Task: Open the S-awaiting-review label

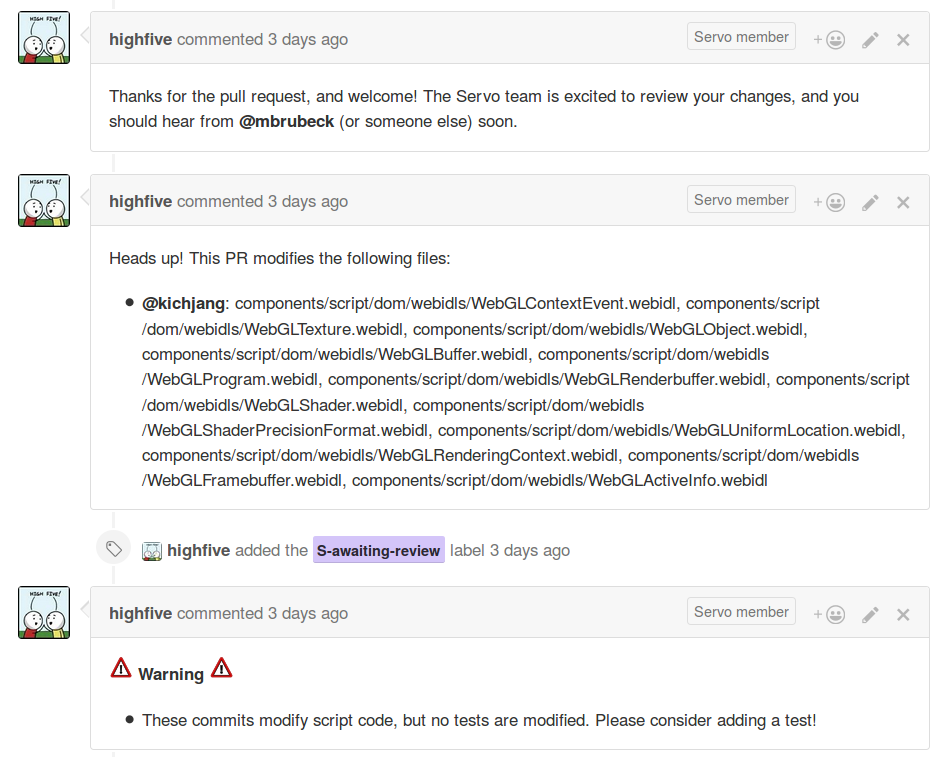Action: point(379,550)
